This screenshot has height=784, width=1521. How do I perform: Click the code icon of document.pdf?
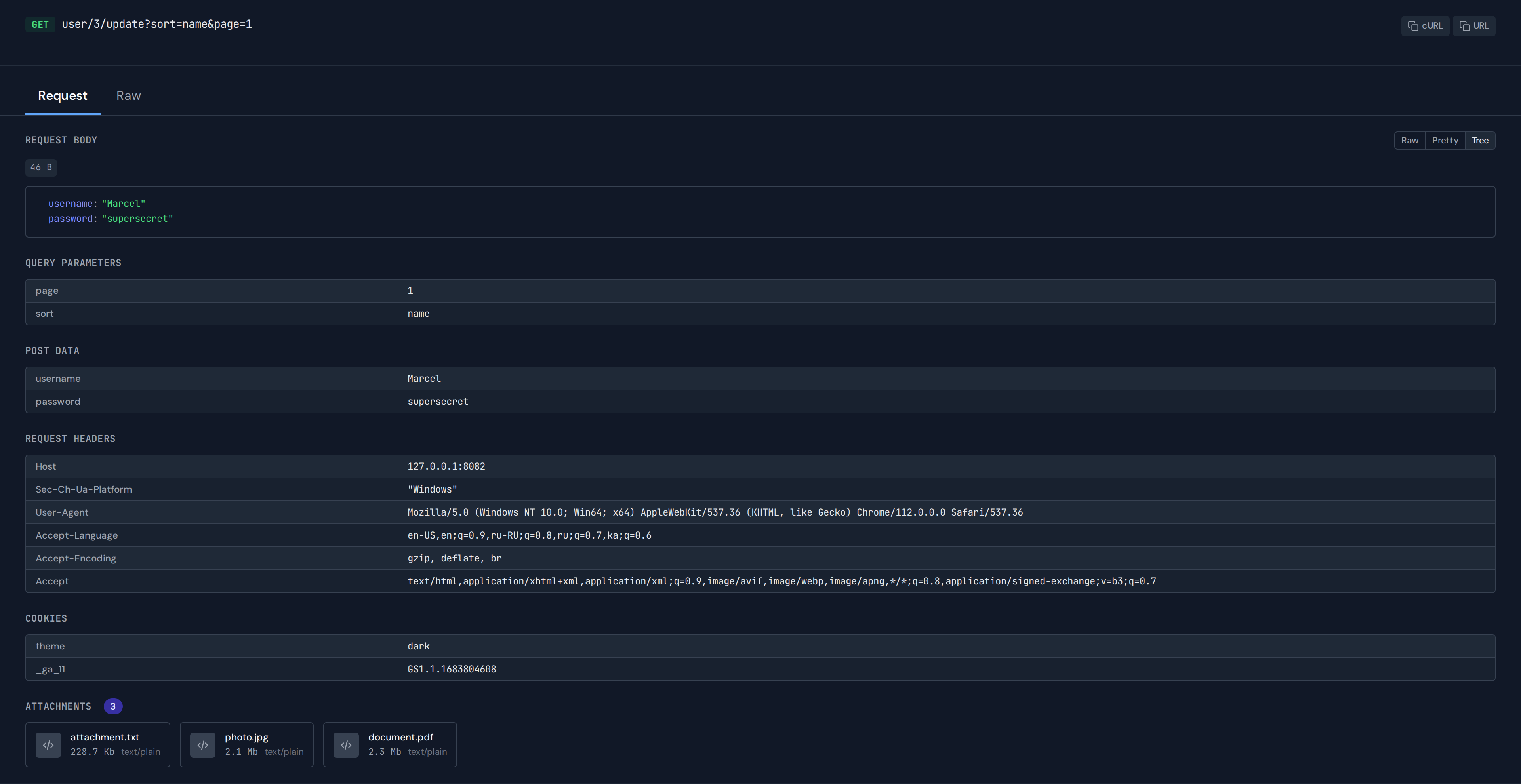coord(346,745)
